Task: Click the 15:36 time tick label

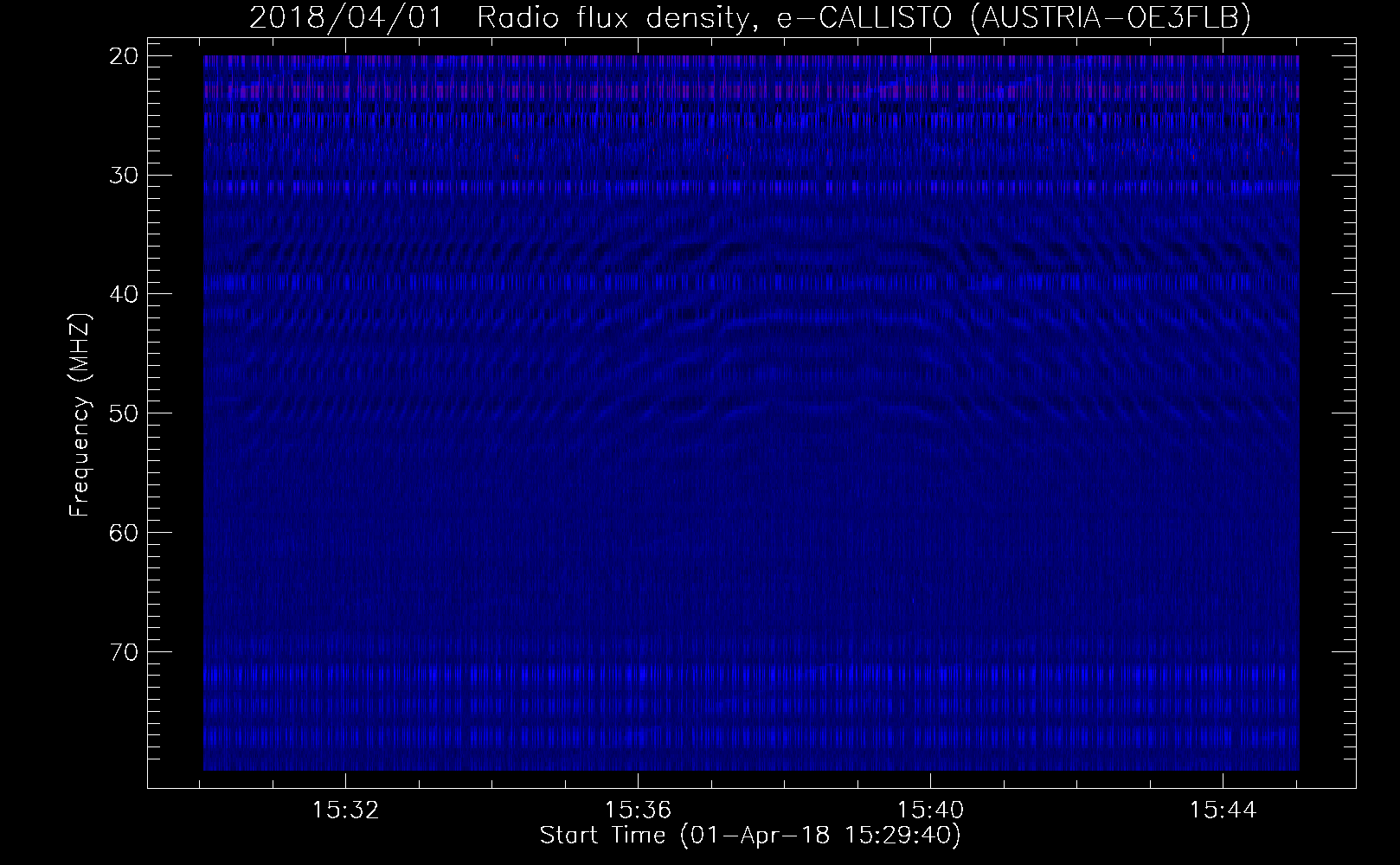Action: coord(639,811)
